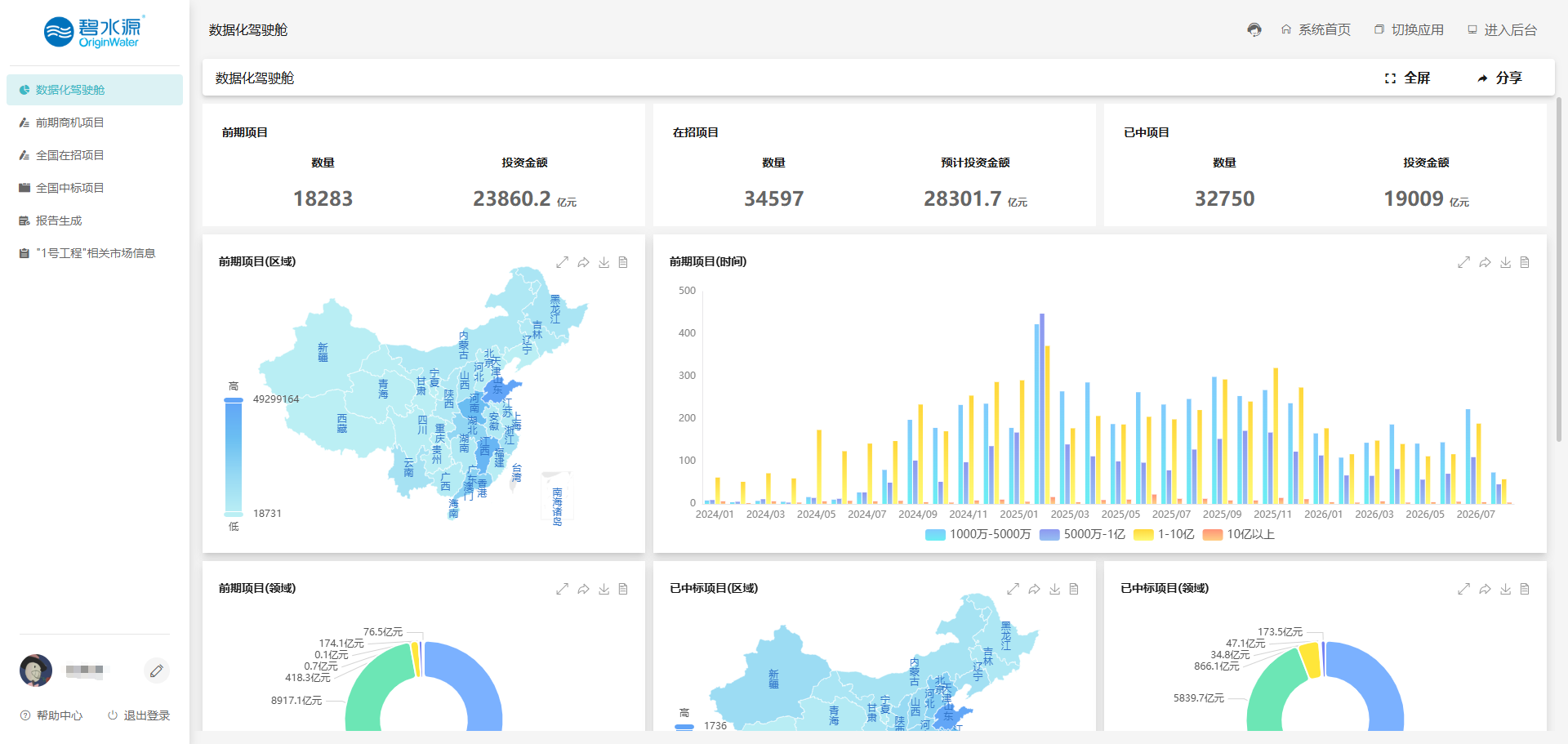Share the 已中标项目(领域) pie chart
This screenshot has width=1568, height=744.
click(x=1485, y=589)
